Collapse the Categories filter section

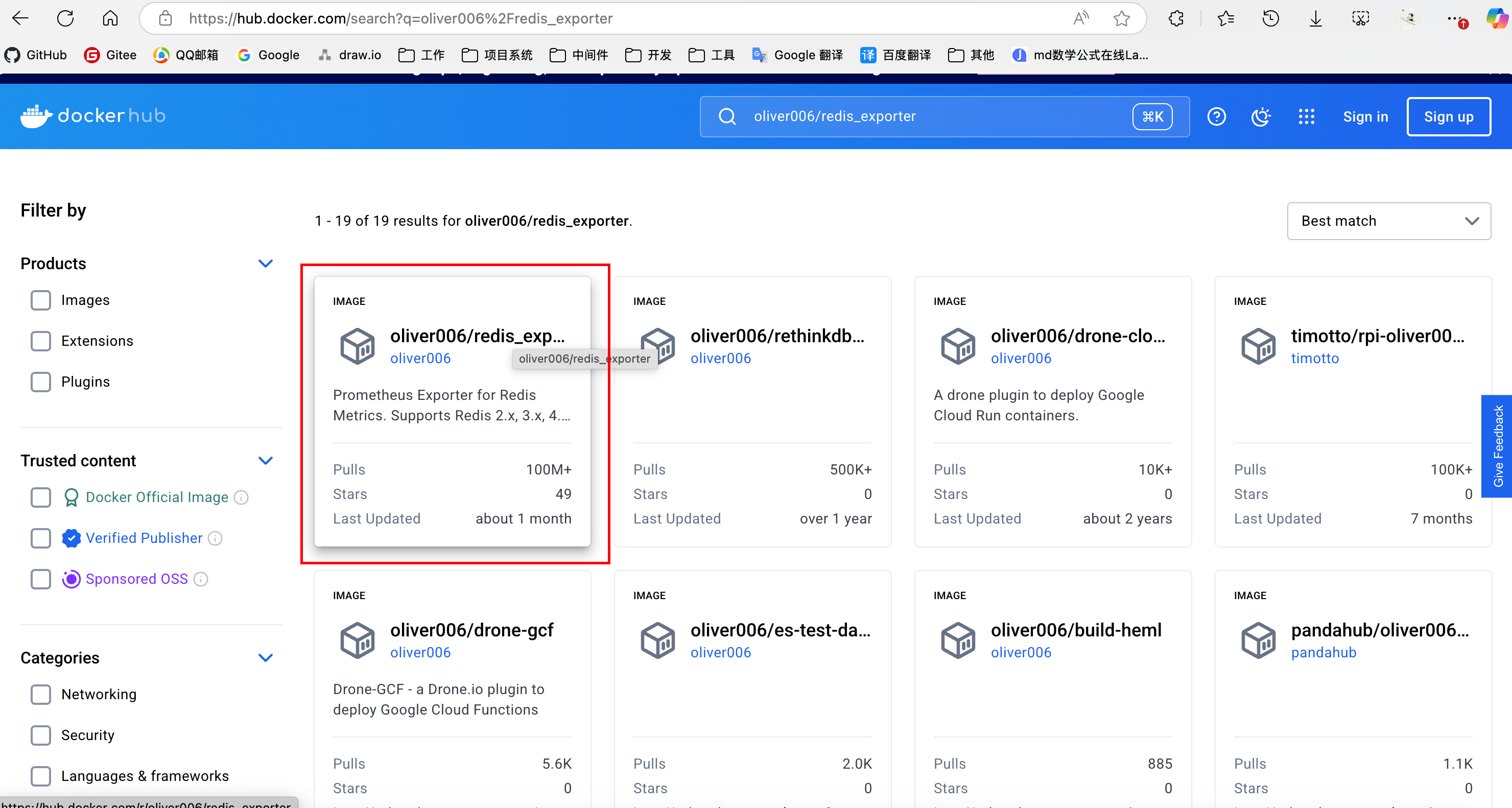click(x=265, y=658)
